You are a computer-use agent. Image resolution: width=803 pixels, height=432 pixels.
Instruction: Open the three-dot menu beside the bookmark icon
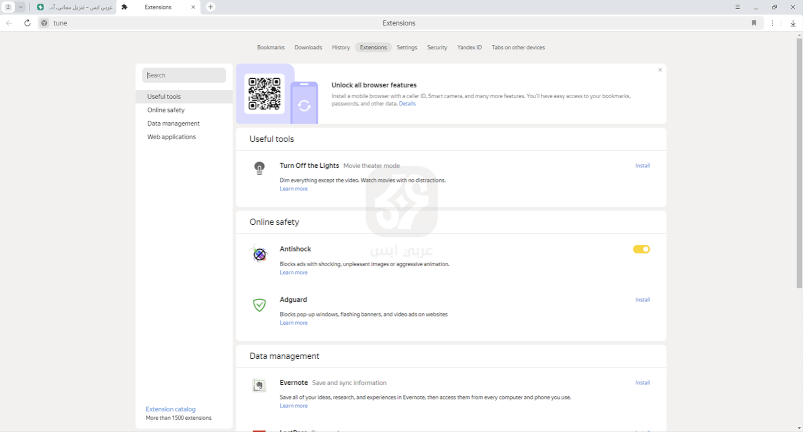(x=772, y=23)
